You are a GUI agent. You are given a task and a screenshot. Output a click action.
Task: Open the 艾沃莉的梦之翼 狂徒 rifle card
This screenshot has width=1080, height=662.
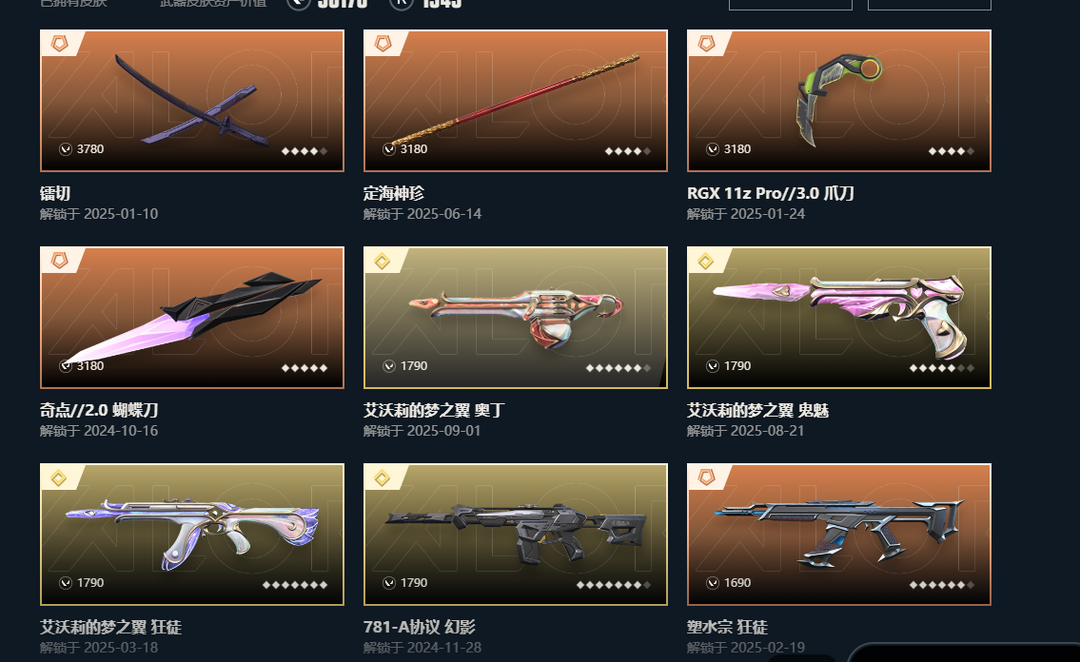click(192, 535)
